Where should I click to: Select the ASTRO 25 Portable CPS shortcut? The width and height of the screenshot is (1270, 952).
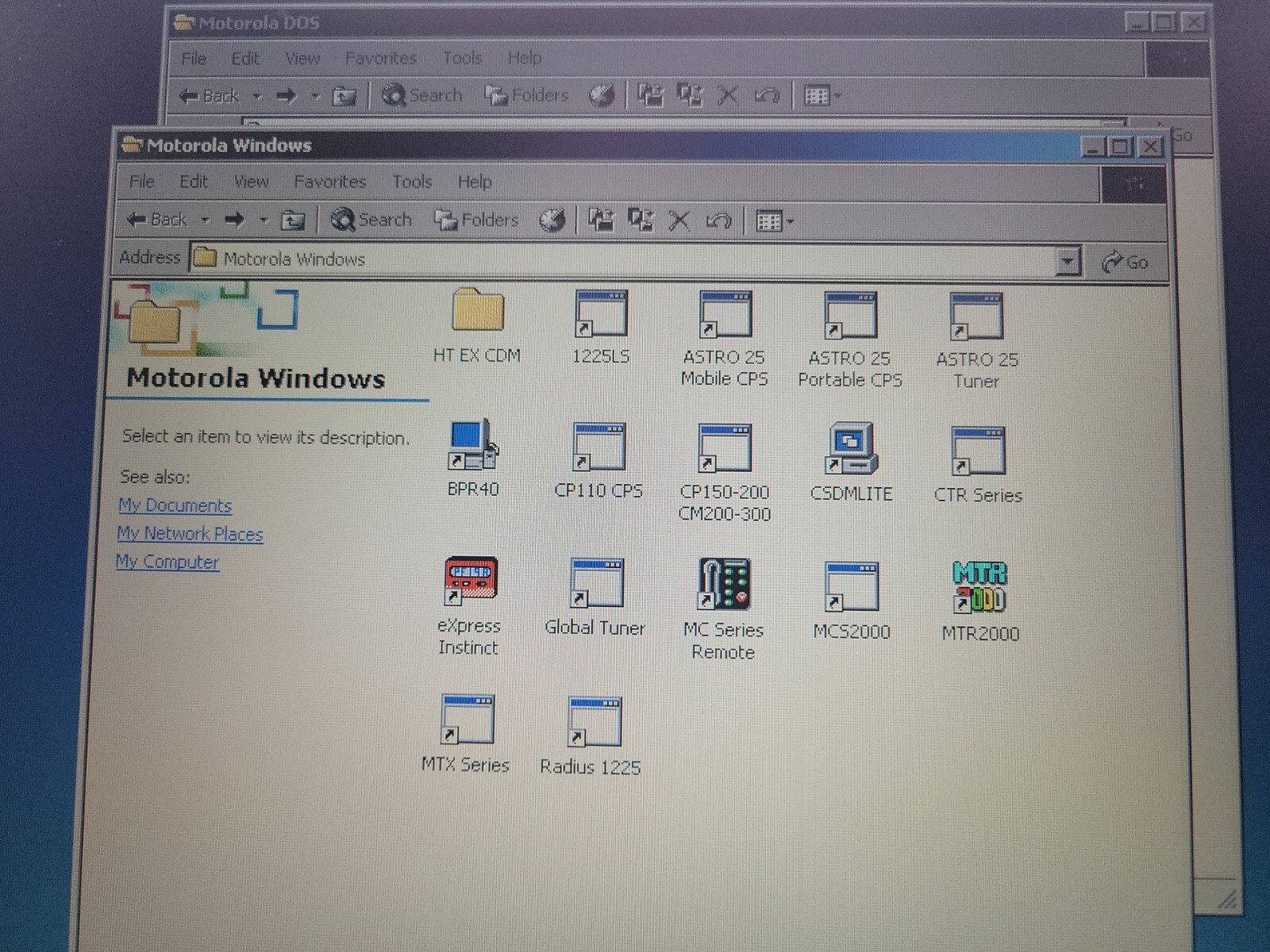[x=850, y=339]
